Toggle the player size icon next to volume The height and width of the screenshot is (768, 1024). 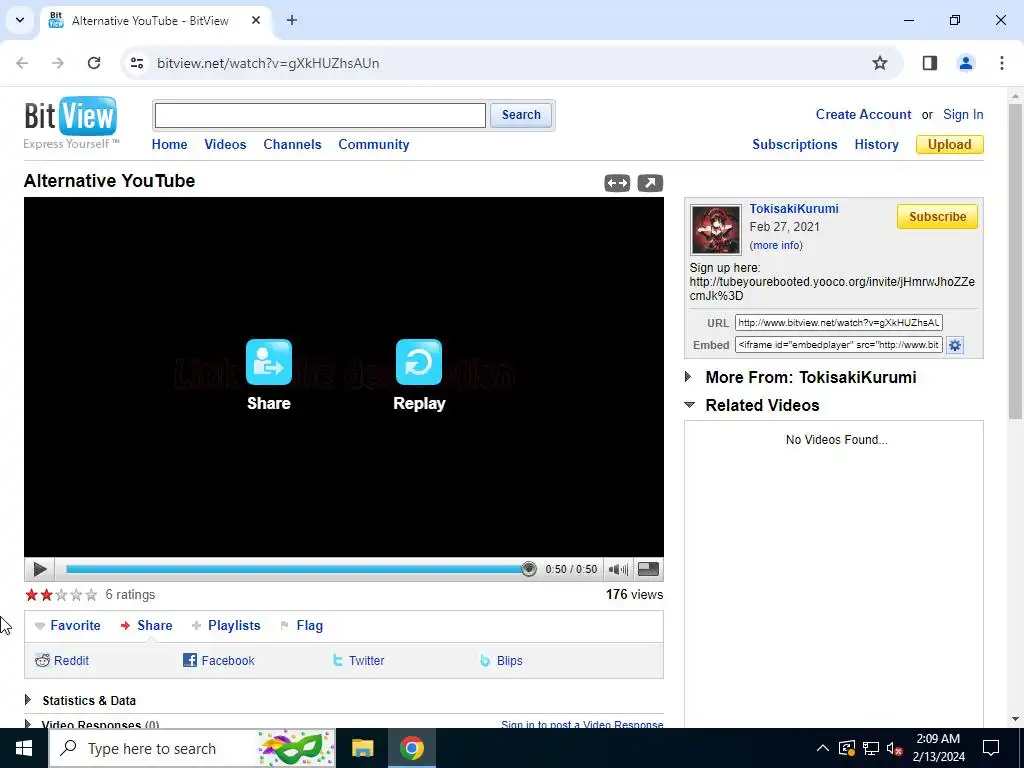[x=648, y=569]
